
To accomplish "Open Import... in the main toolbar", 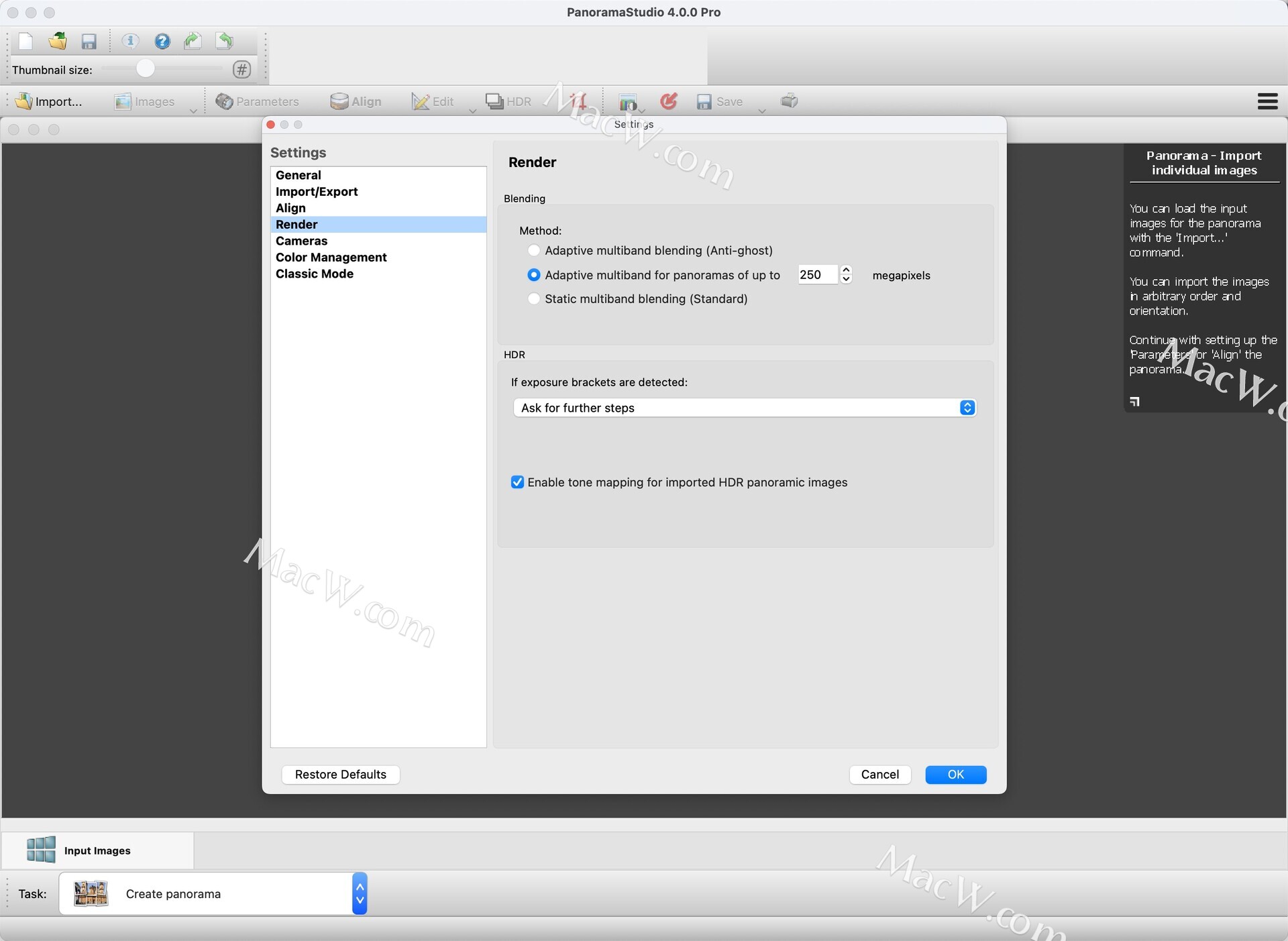I will pyautogui.click(x=48, y=101).
